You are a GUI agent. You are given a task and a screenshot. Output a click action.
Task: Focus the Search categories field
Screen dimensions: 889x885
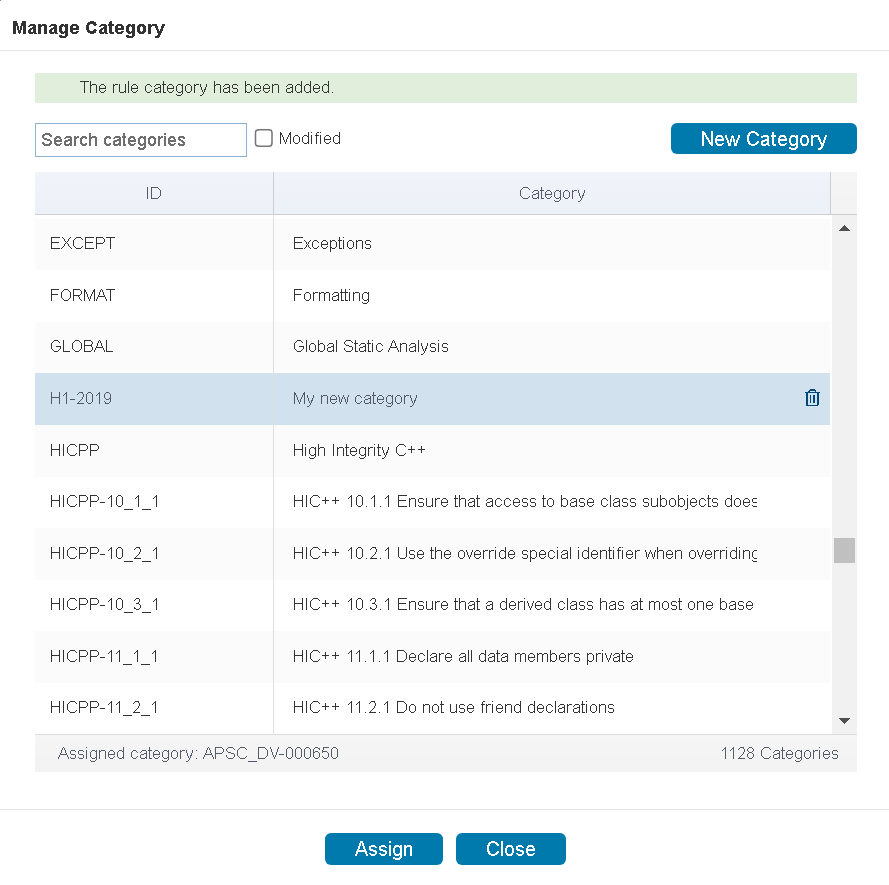(x=141, y=140)
